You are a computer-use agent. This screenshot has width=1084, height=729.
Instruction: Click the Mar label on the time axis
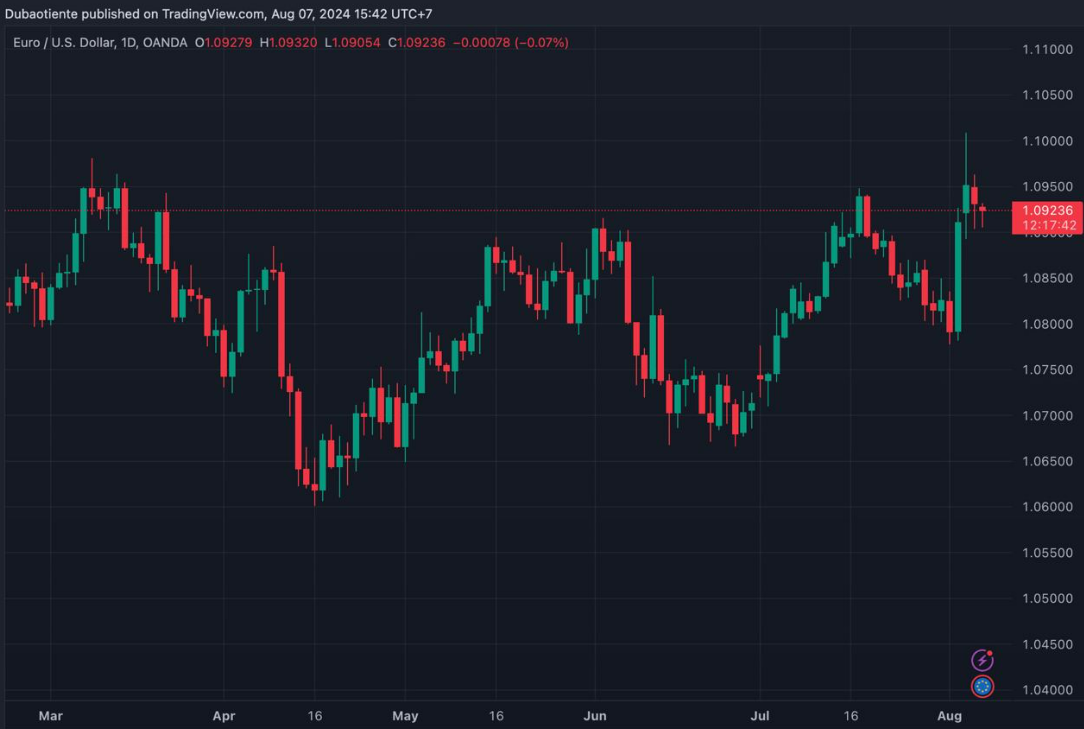pyautogui.click(x=50, y=716)
